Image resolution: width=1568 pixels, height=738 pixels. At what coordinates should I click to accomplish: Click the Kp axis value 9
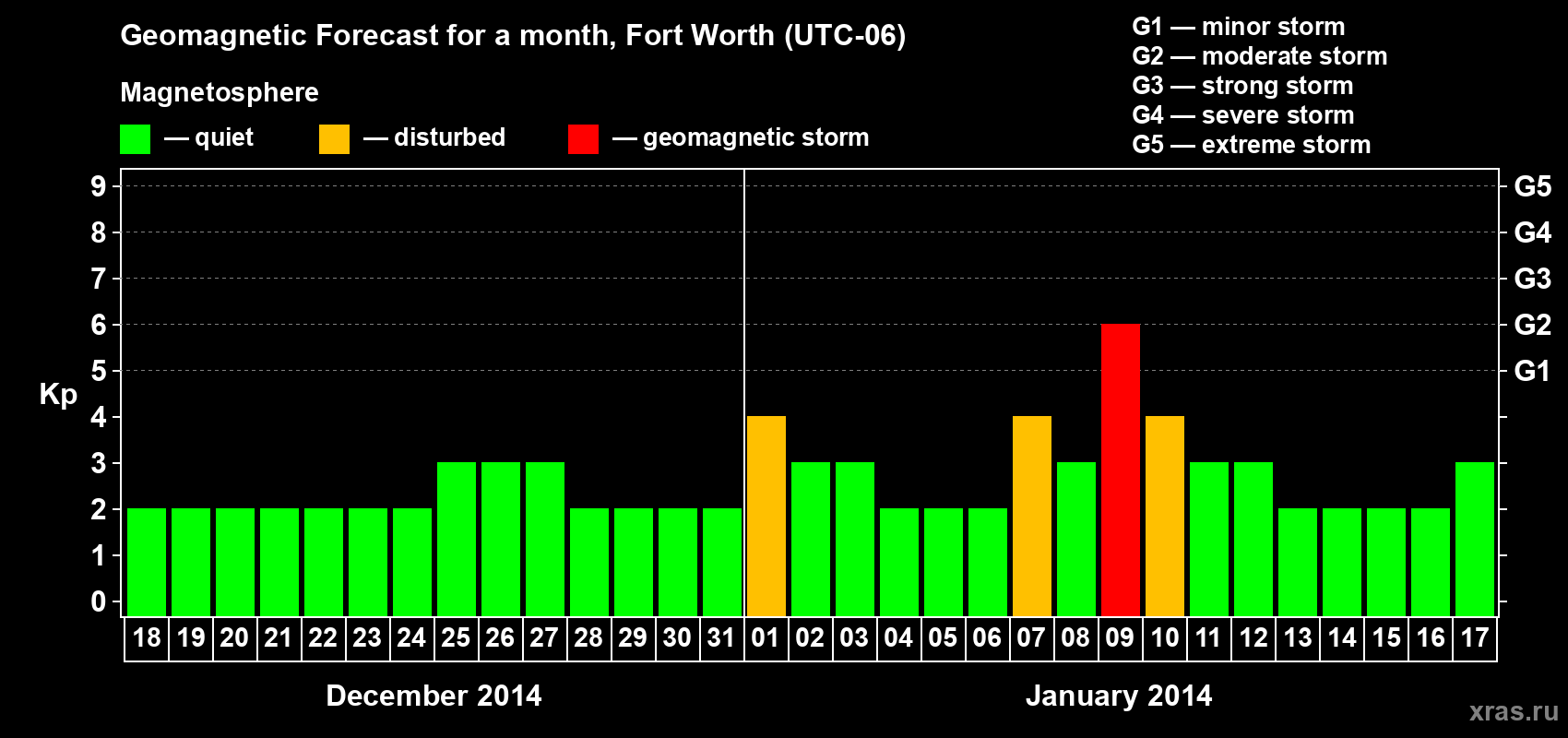click(x=99, y=186)
